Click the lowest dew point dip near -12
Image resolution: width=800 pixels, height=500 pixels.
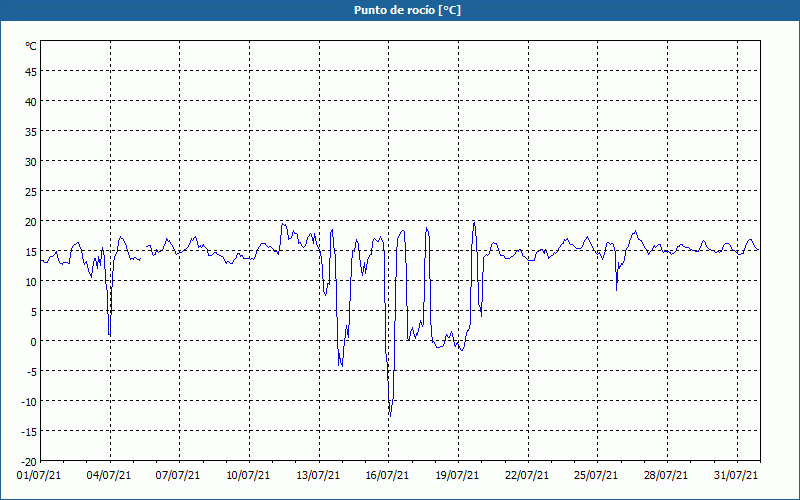pos(390,415)
